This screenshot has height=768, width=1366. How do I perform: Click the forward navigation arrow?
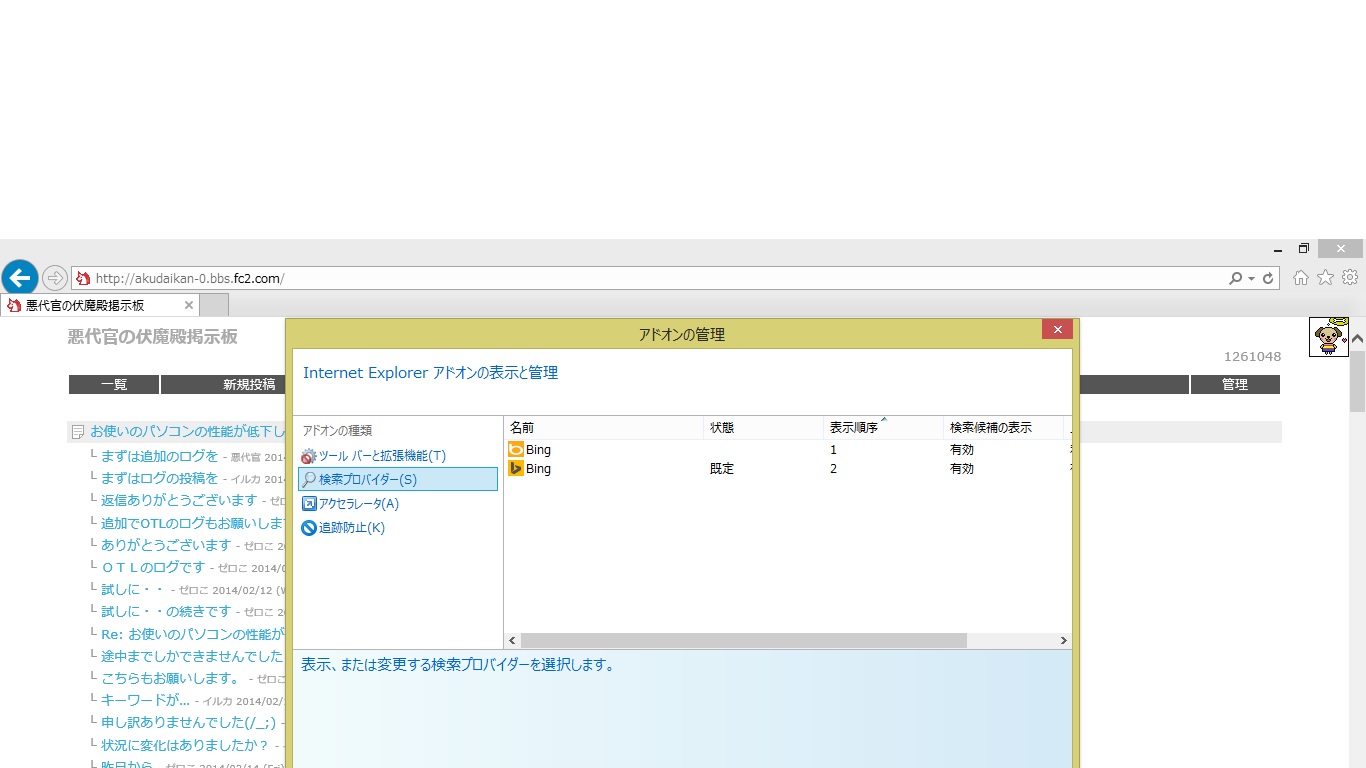56,278
